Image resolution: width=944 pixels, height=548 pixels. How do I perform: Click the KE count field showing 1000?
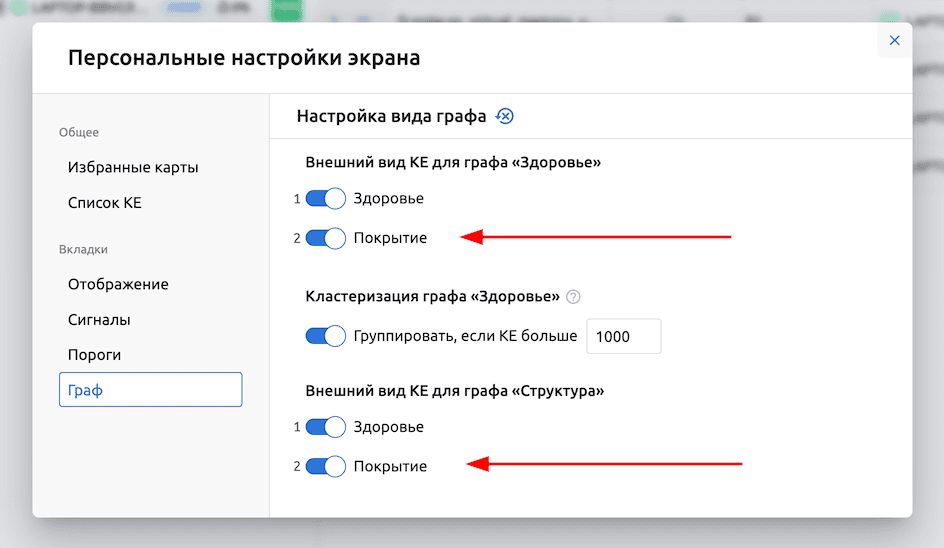click(x=623, y=336)
